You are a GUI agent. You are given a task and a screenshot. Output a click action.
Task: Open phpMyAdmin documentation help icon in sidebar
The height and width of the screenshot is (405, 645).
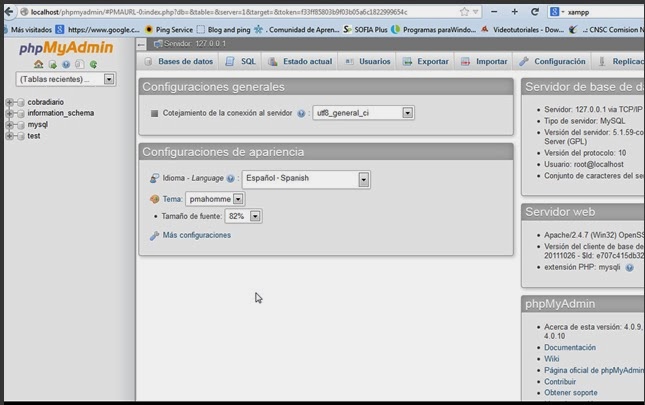[66, 64]
